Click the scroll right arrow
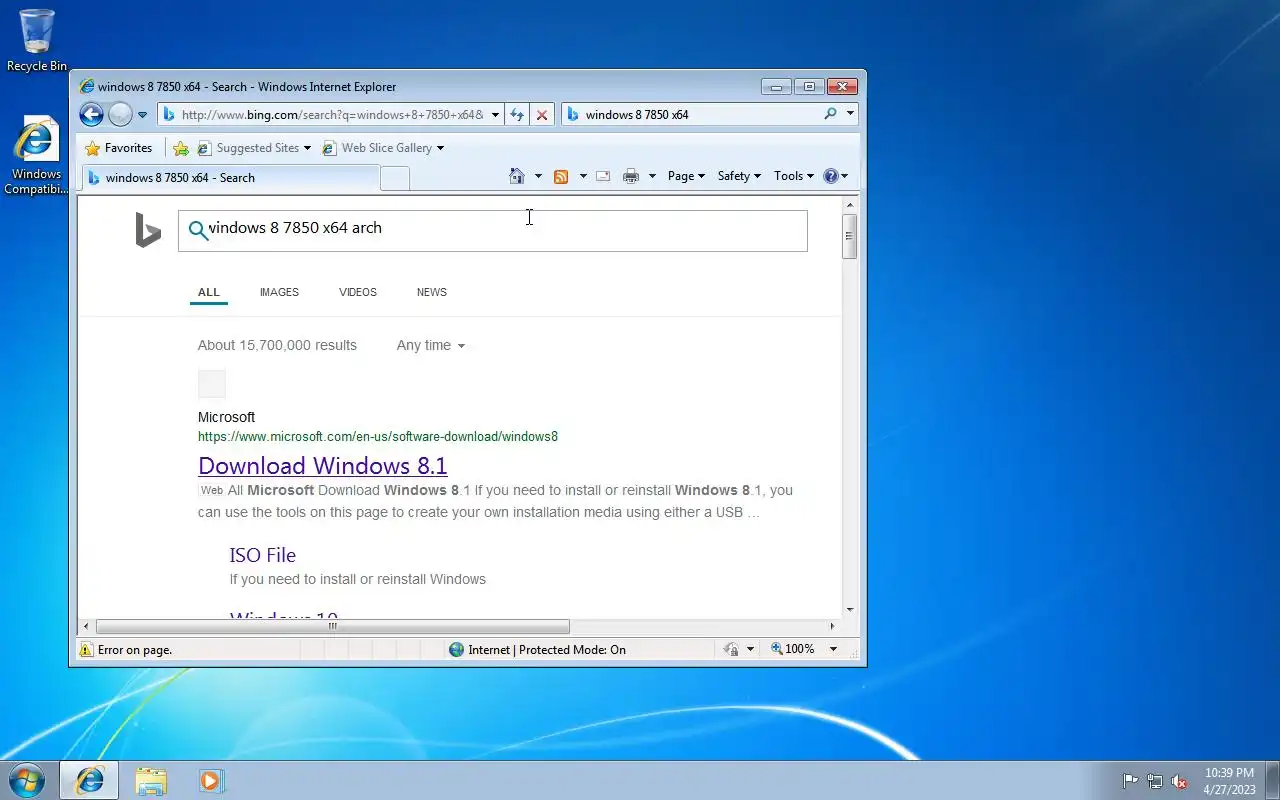The height and width of the screenshot is (800, 1280). tap(832, 627)
